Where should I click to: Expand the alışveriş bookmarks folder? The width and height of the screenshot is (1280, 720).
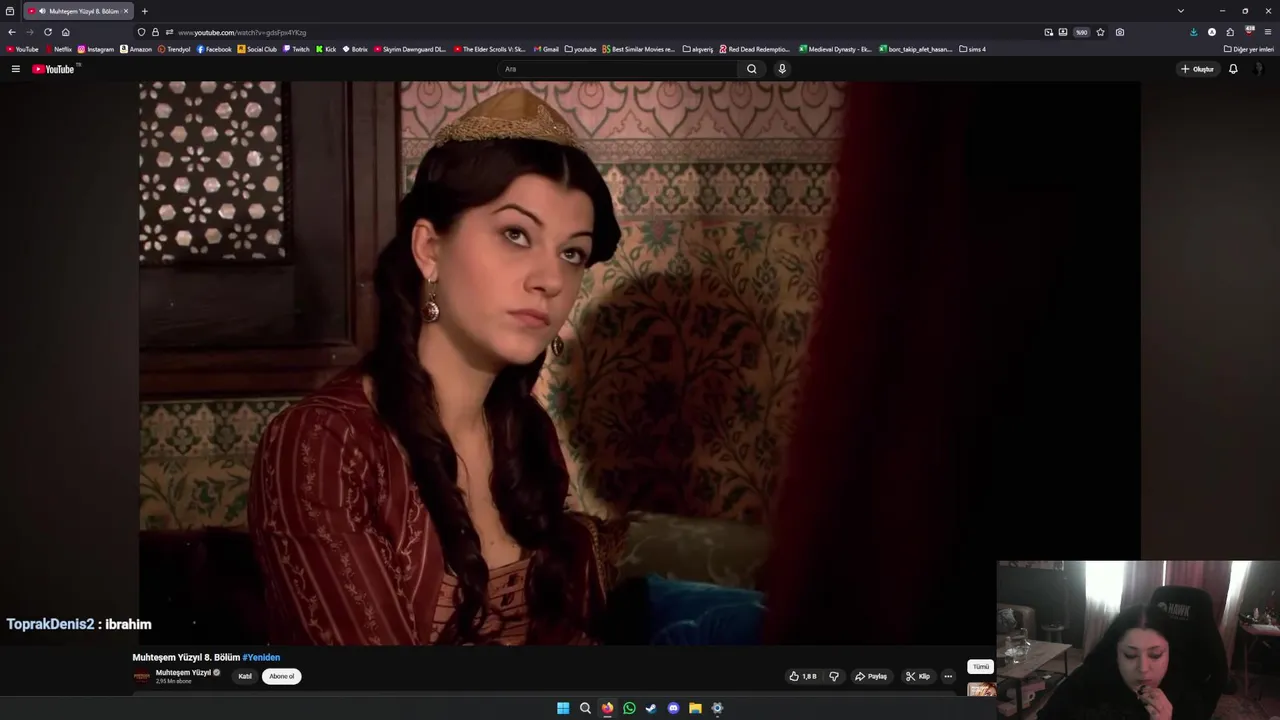697,49
